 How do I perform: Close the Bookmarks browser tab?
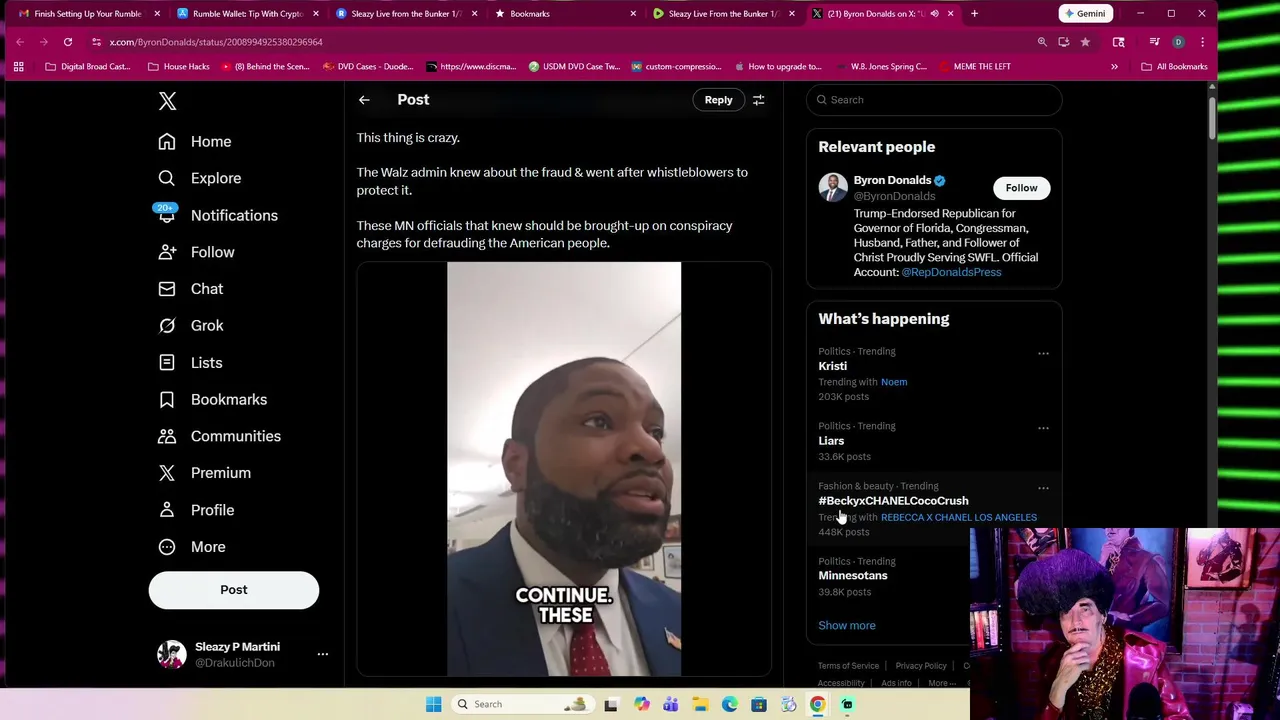(x=633, y=14)
